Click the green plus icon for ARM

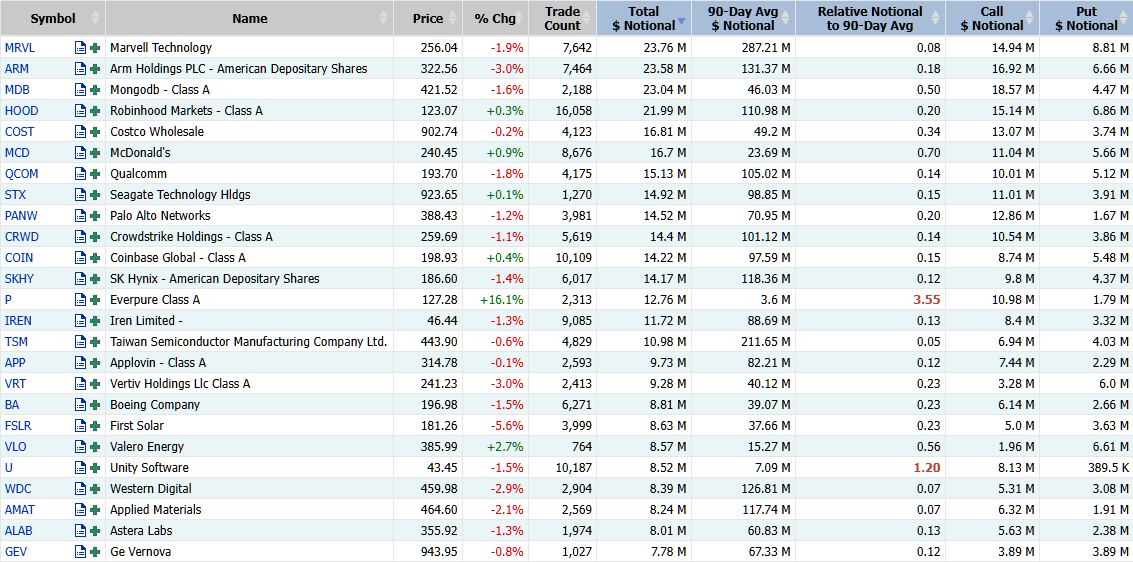[x=95, y=69]
